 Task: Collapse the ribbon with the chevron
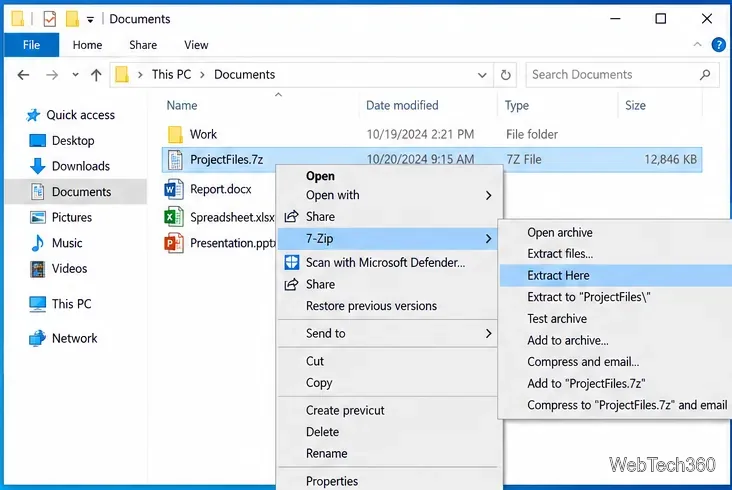[x=697, y=44]
